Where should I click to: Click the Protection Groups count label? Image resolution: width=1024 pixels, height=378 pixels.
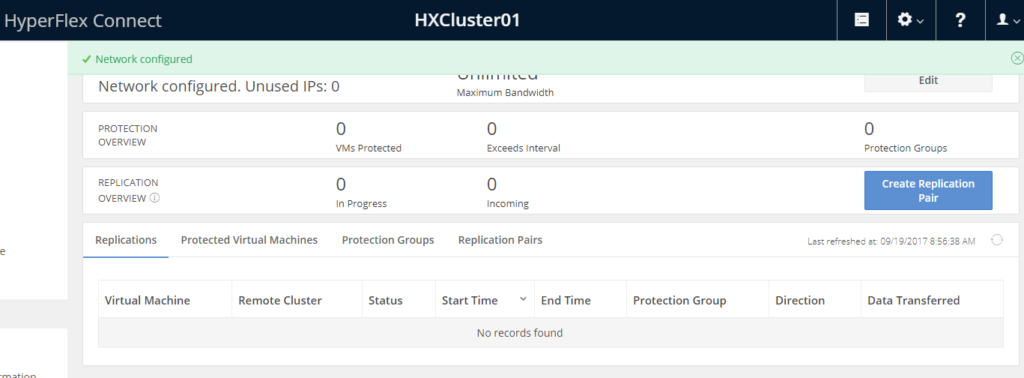[905, 148]
